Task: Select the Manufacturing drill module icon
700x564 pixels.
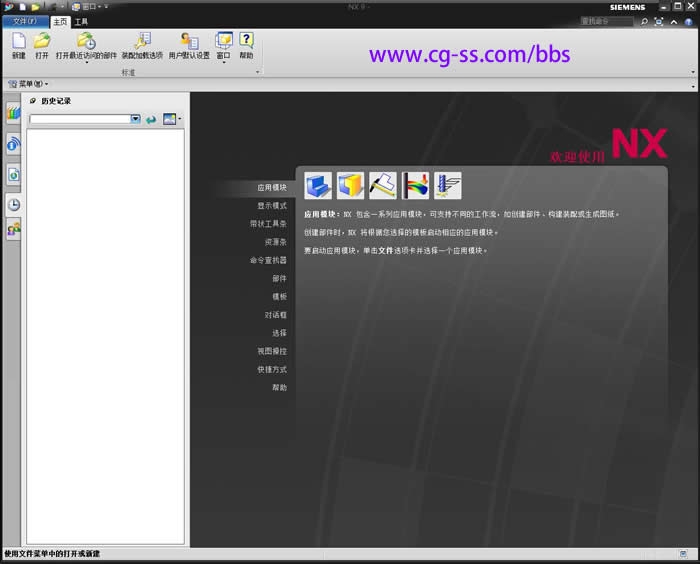Action: [448, 185]
